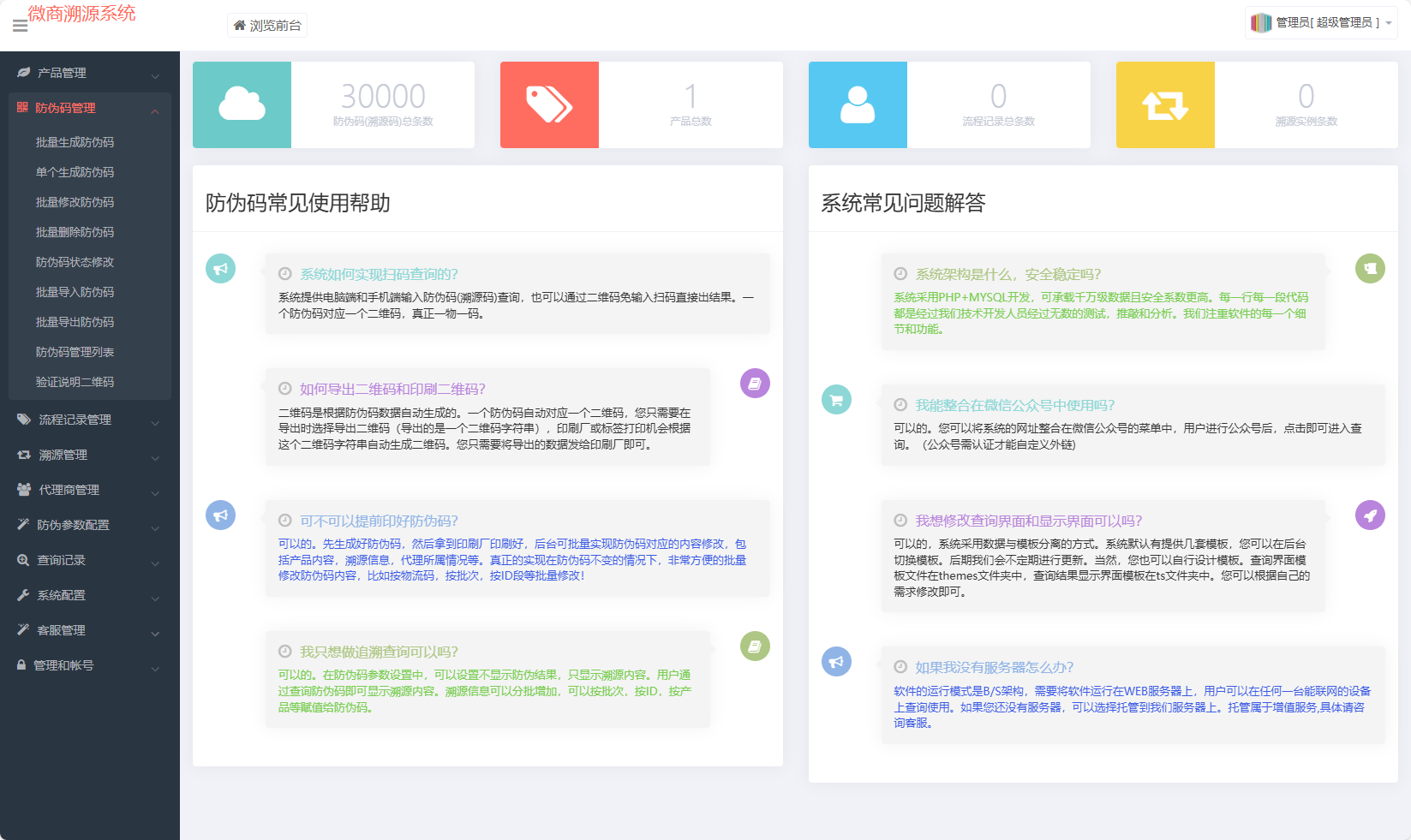Click the hamburger menu toggle icon
Viewport: 1411px width, 840px height.
coord(20,27)
